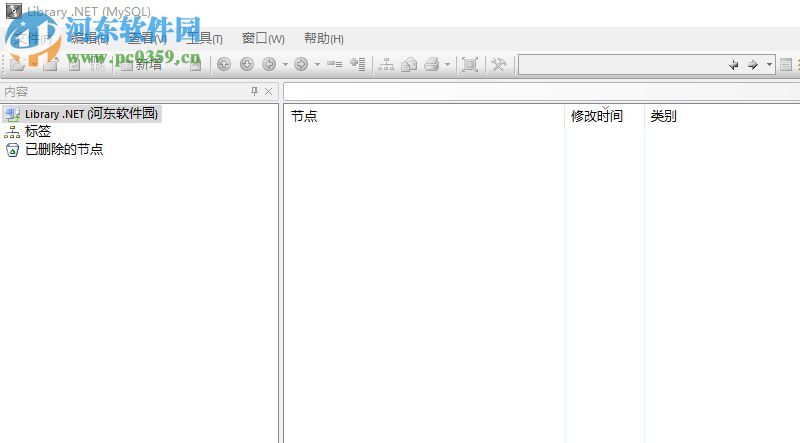Image resolution: width=800 pixels, height=443 pixels.
Task: Open the 帮助(H) menu
Action: tap(323, 39)
